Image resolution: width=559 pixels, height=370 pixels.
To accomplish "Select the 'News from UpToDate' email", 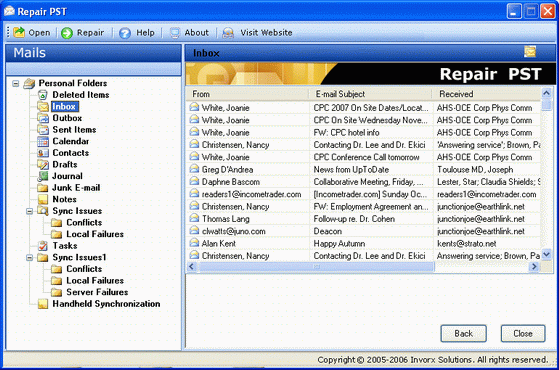I will tap(351, 170).
